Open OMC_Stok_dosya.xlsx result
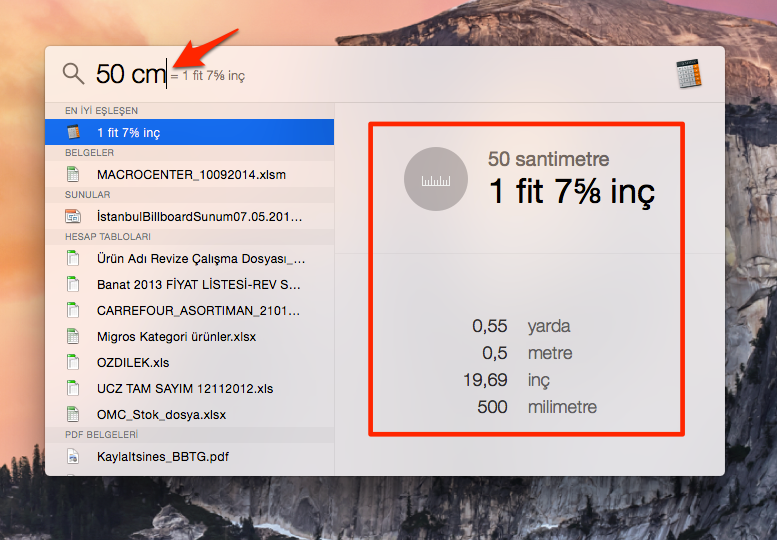The height and width of the screenshot is (540, 777). [x=161, y=414]
